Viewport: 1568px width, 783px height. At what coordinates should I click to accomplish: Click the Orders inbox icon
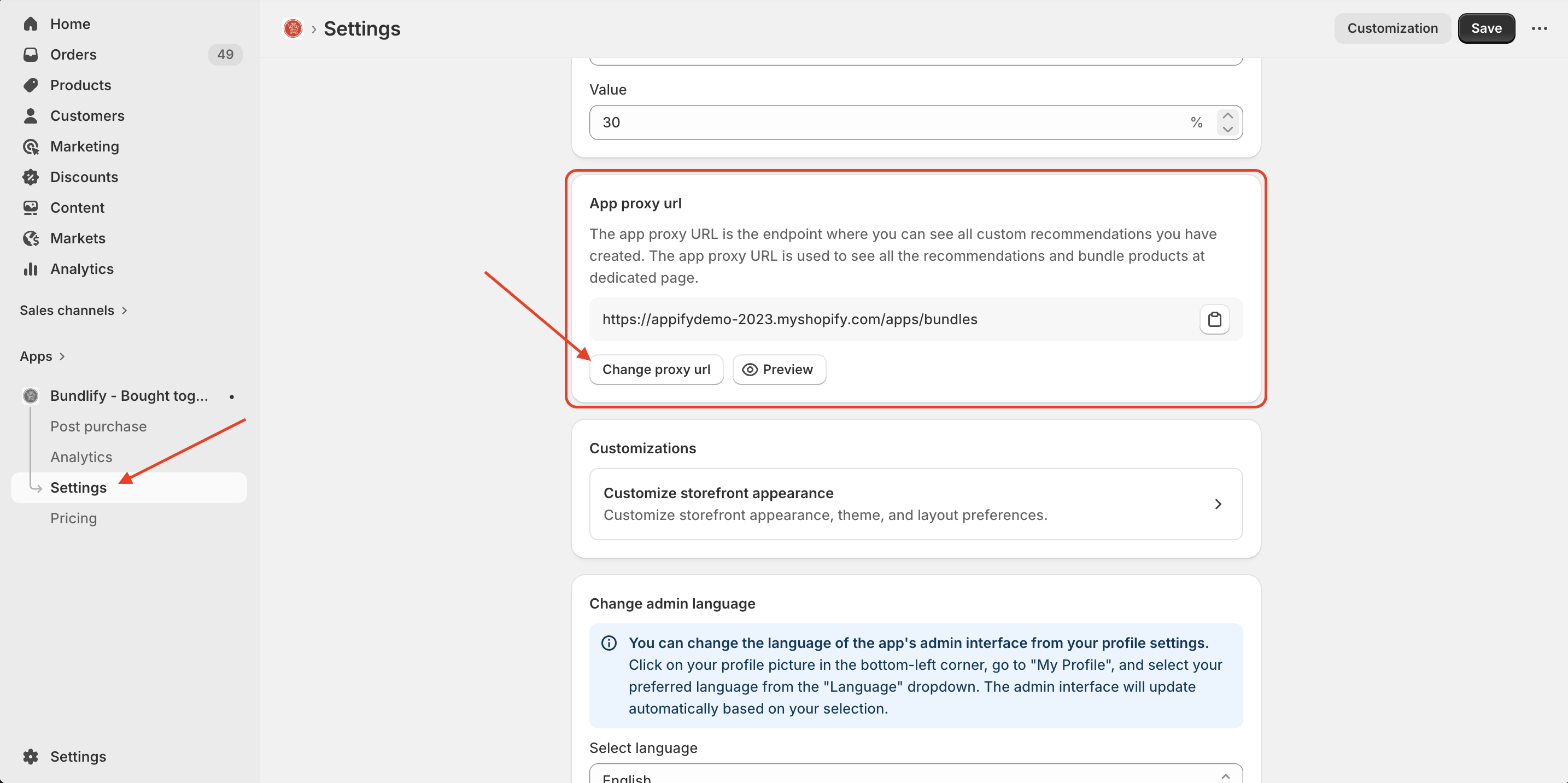pyautogui.click(x=31, y=54)
